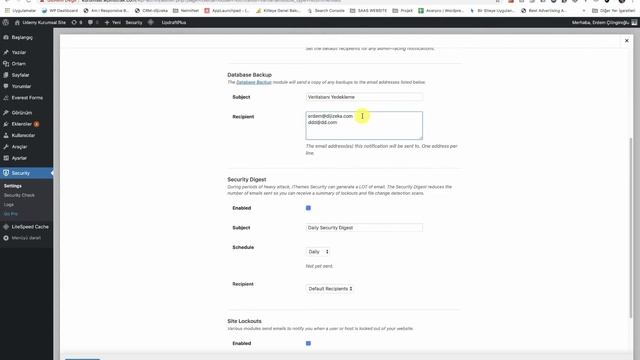Click the Görünüm brush icon
This screenshot has height=360, width=640.
tap(6, 113)
